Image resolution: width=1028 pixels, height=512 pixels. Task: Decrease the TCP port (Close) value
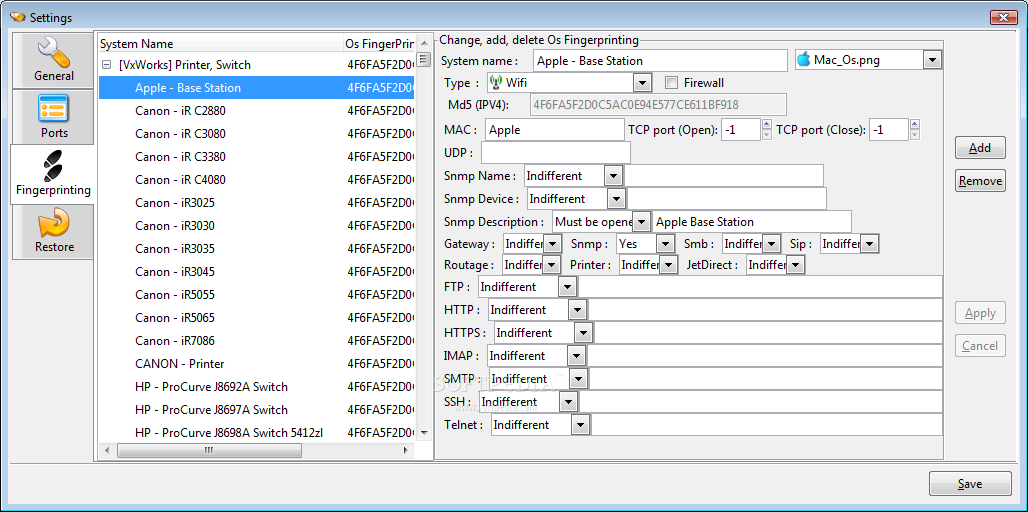point(915,134)
